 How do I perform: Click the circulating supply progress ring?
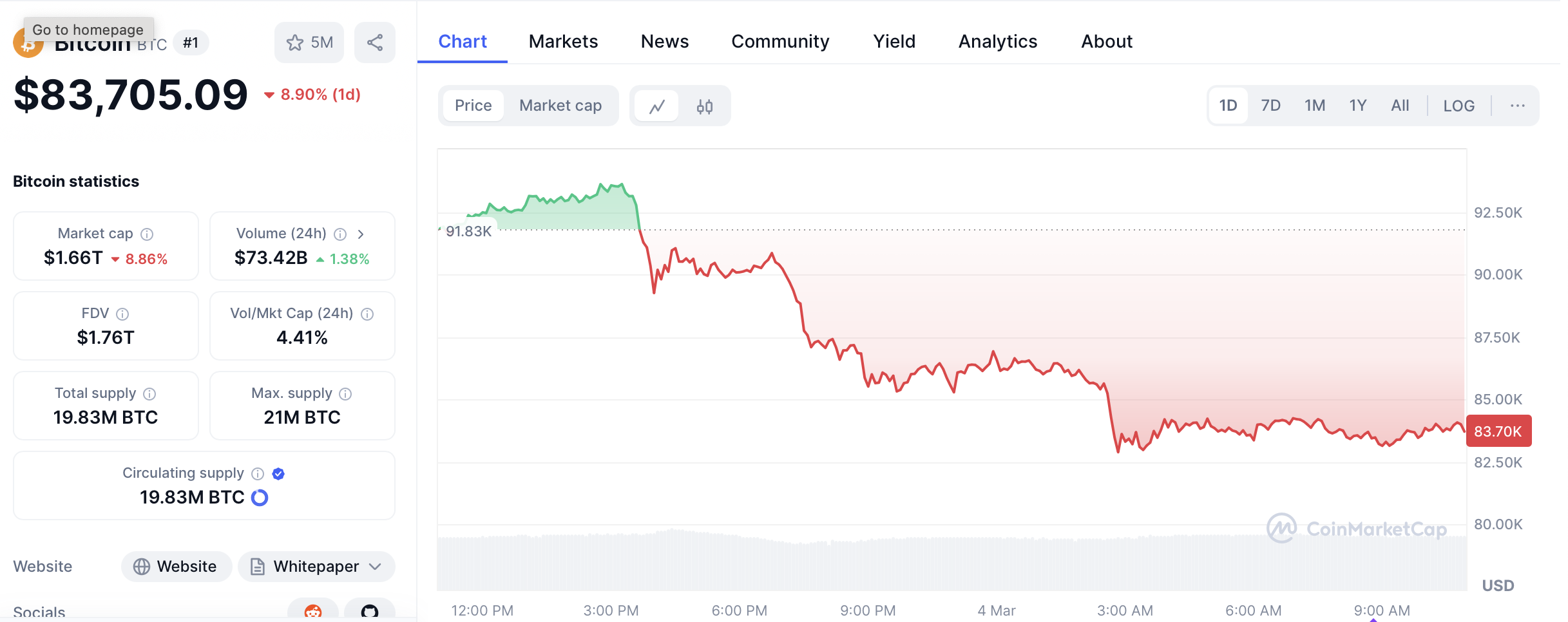point(260,498)
